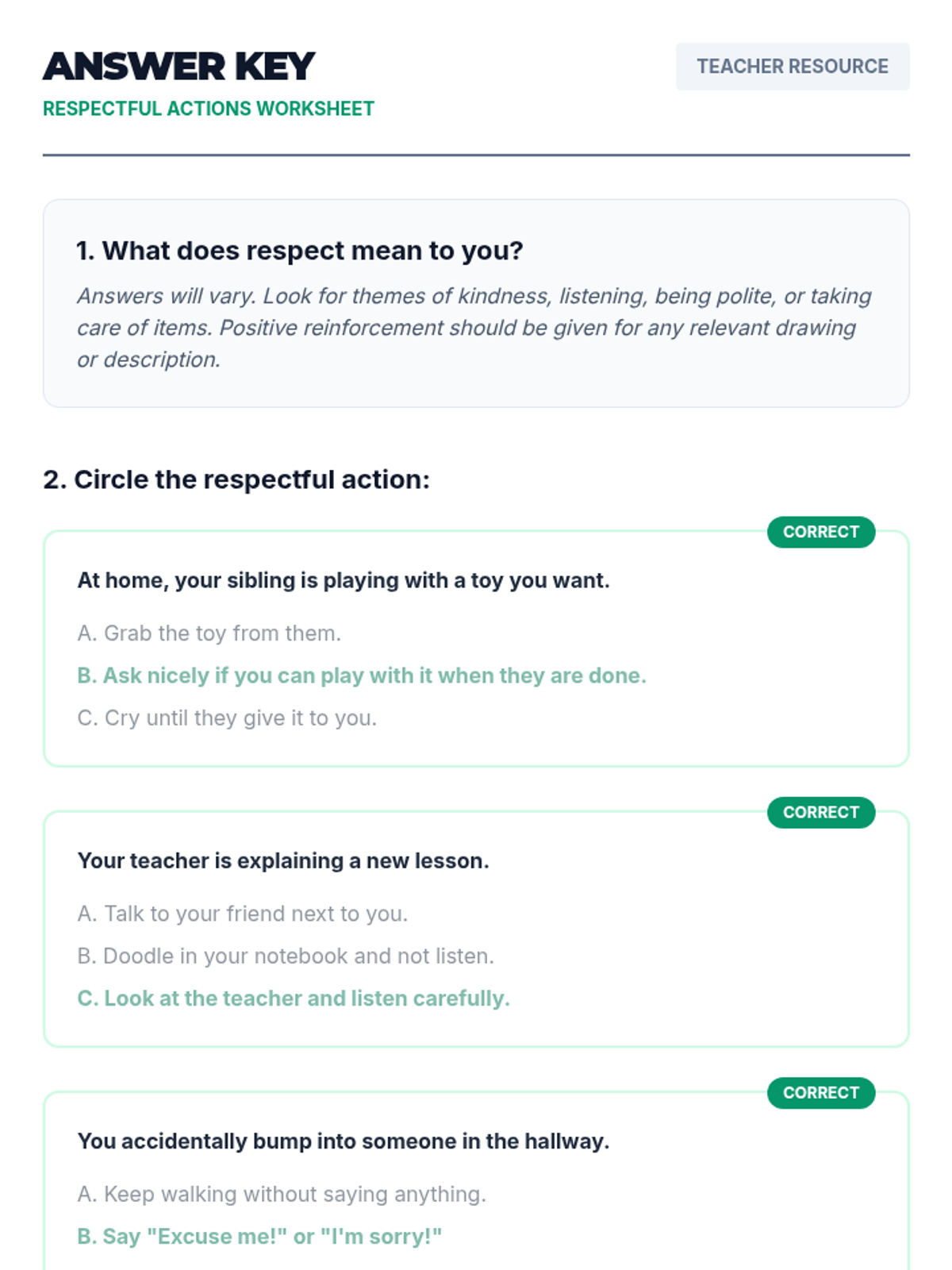Choose 'Look at the teacher and listen carefully'
This screenshot has width=952, height=1270.
pos(294,998)
